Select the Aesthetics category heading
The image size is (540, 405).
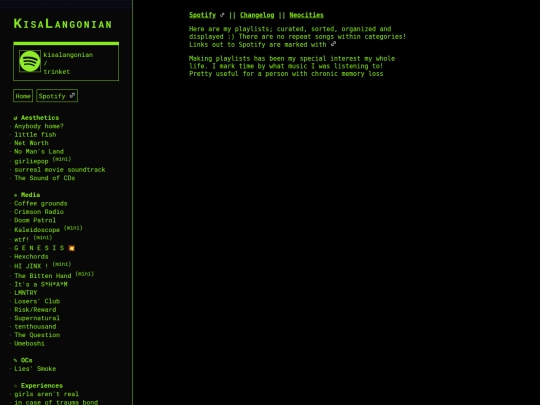click(40, 118)
